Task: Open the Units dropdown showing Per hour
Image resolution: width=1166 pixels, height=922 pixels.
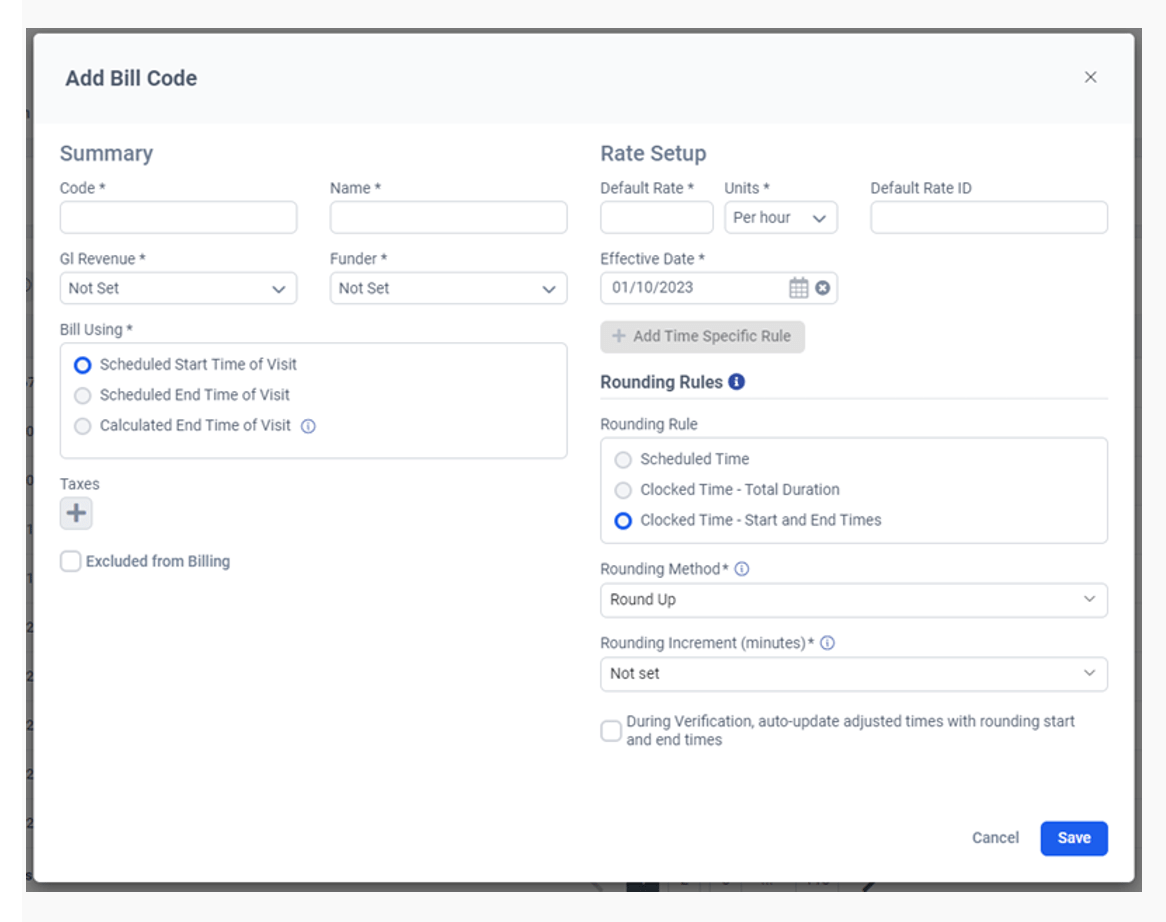Action: click(x=781, y=217)
